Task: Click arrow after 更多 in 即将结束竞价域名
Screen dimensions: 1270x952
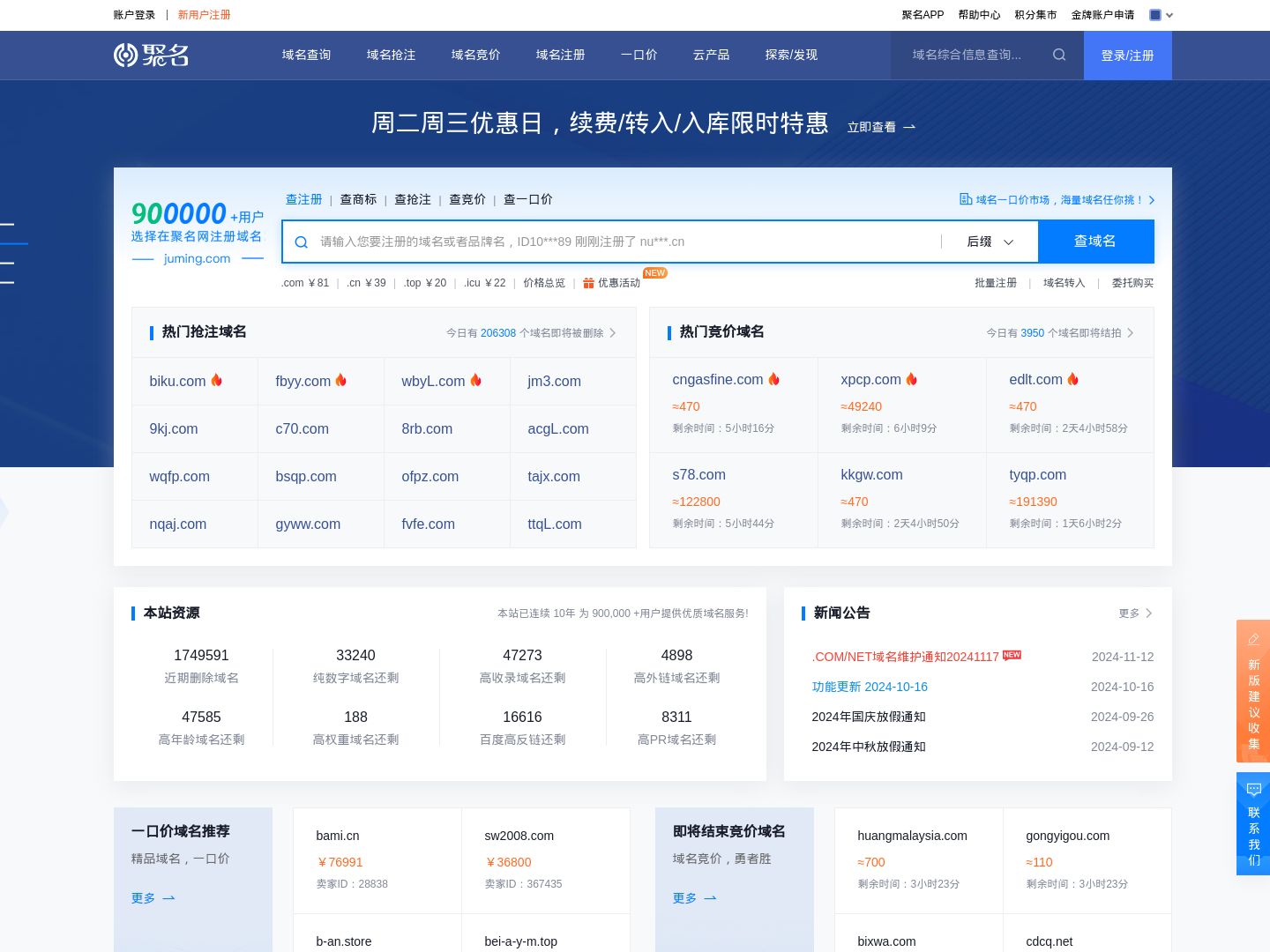Action: 711,898
